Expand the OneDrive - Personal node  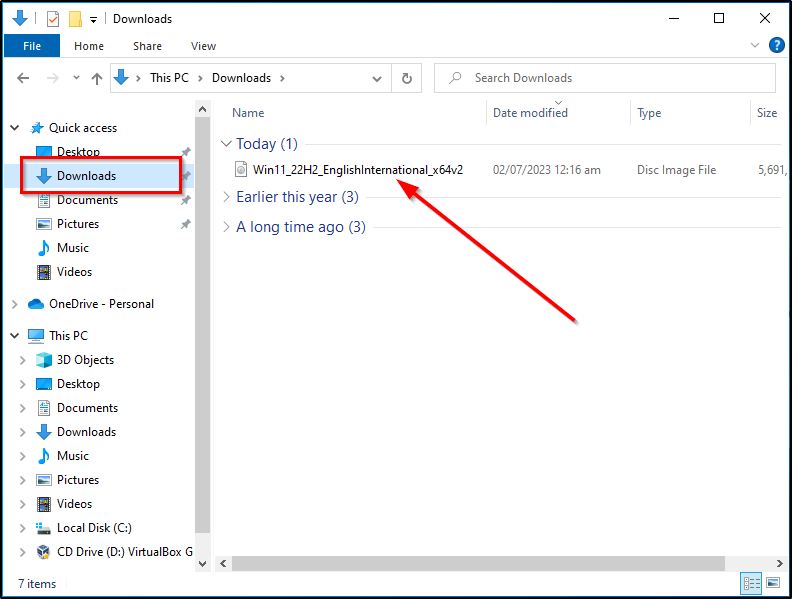pos(15,304)
